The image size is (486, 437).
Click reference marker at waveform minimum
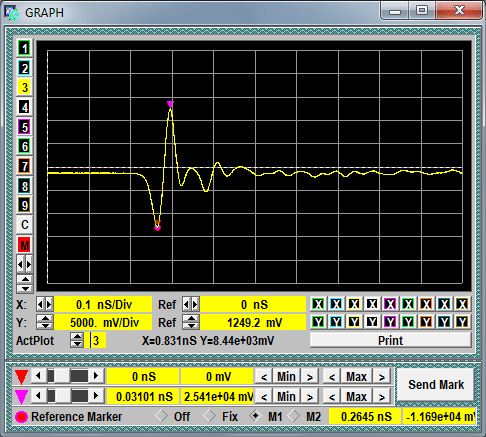(157, 227)
